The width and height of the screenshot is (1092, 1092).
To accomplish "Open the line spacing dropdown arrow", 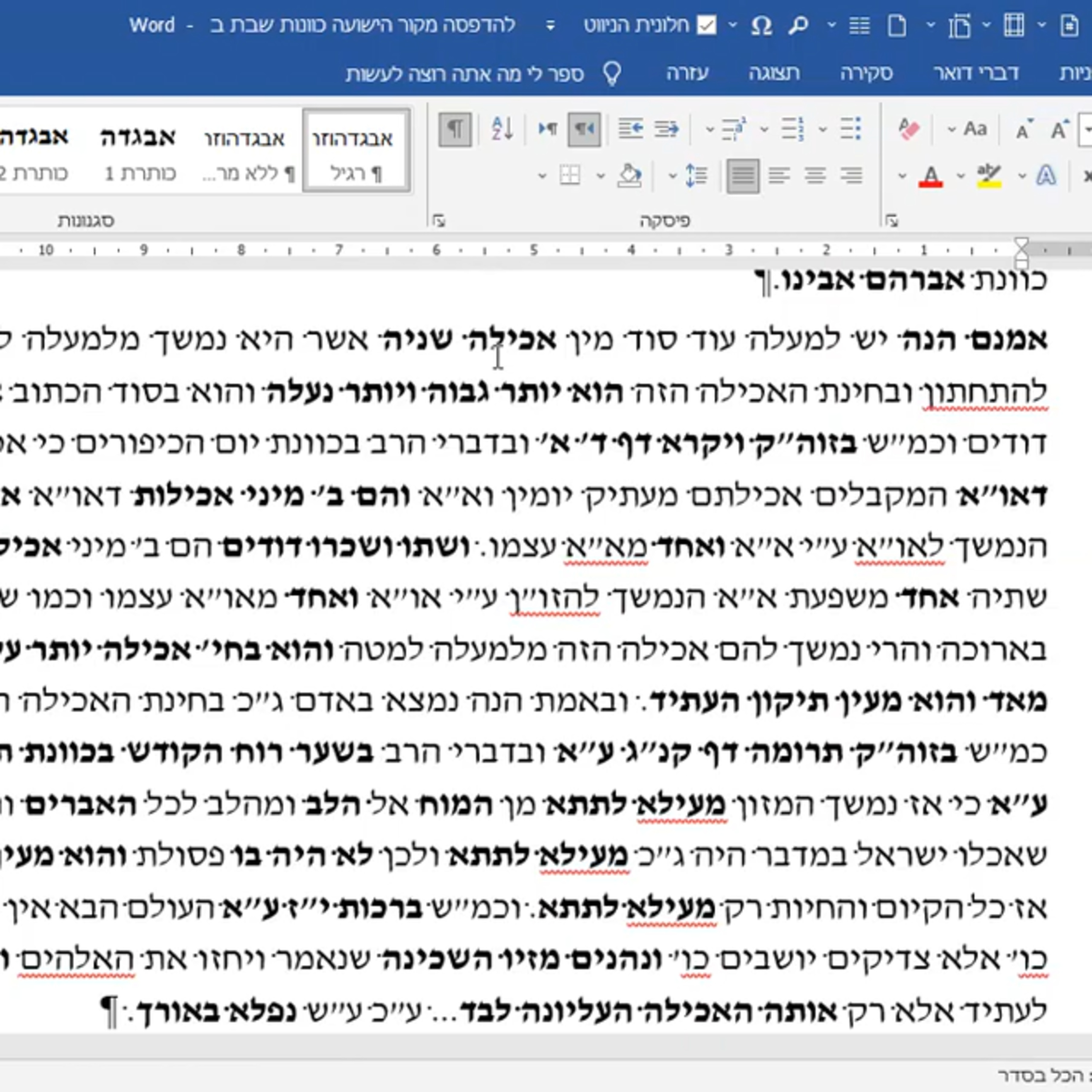I will [672, 176].
